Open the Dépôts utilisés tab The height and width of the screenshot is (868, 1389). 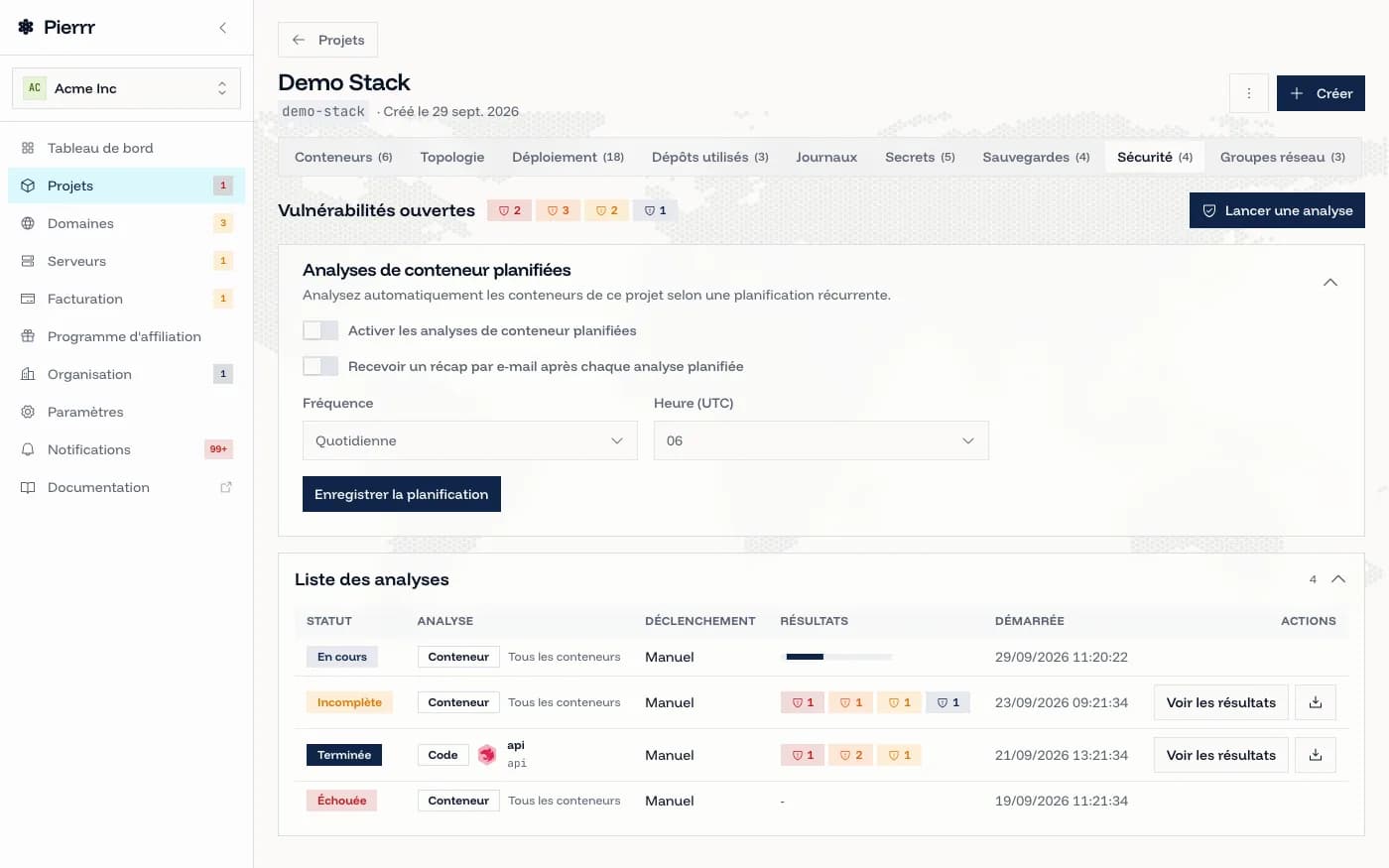point(710,157)
